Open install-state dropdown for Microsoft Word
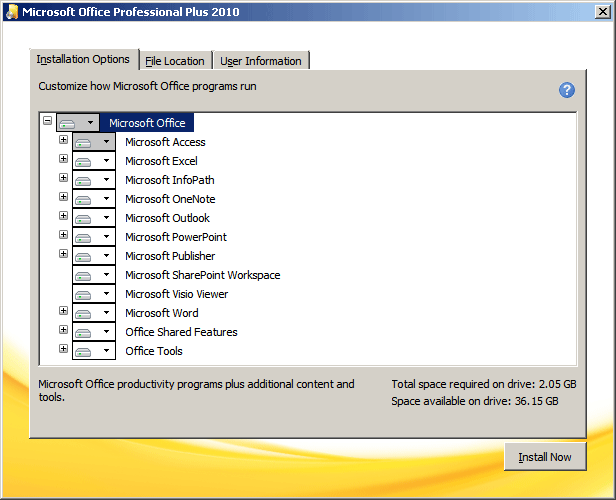 point(94,313)
